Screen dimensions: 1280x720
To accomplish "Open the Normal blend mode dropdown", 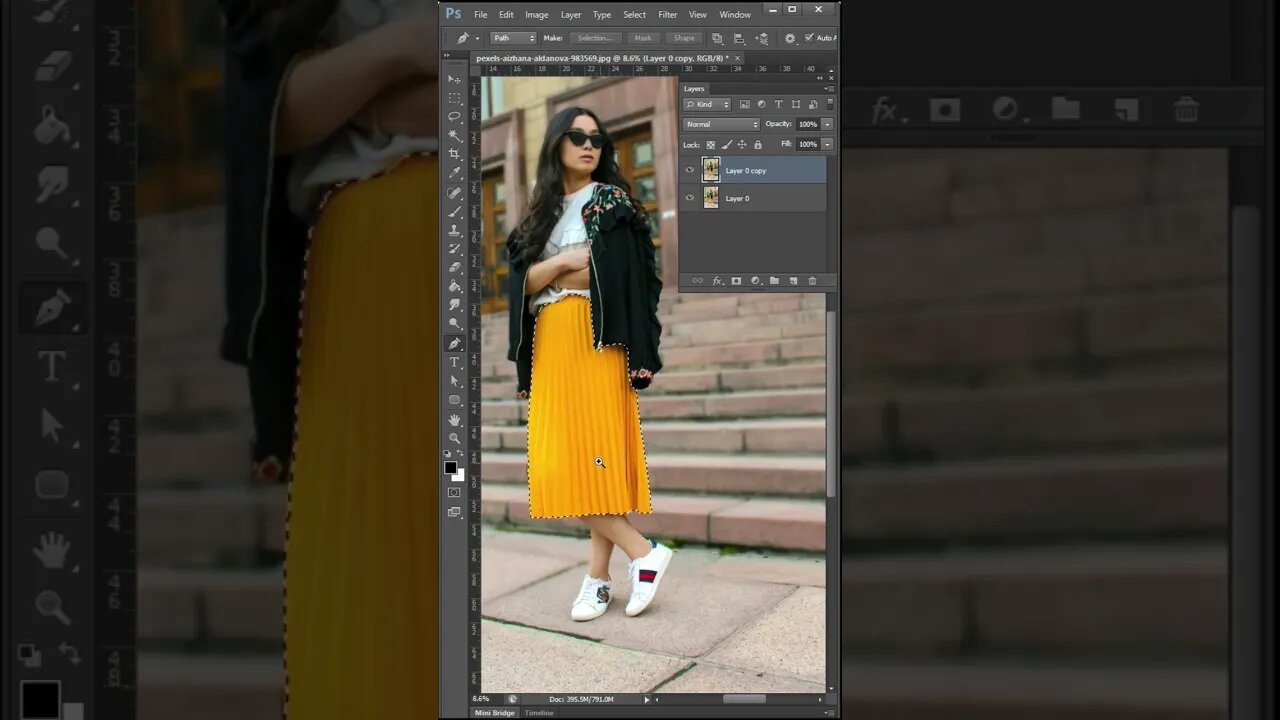I will coord(721,124).
